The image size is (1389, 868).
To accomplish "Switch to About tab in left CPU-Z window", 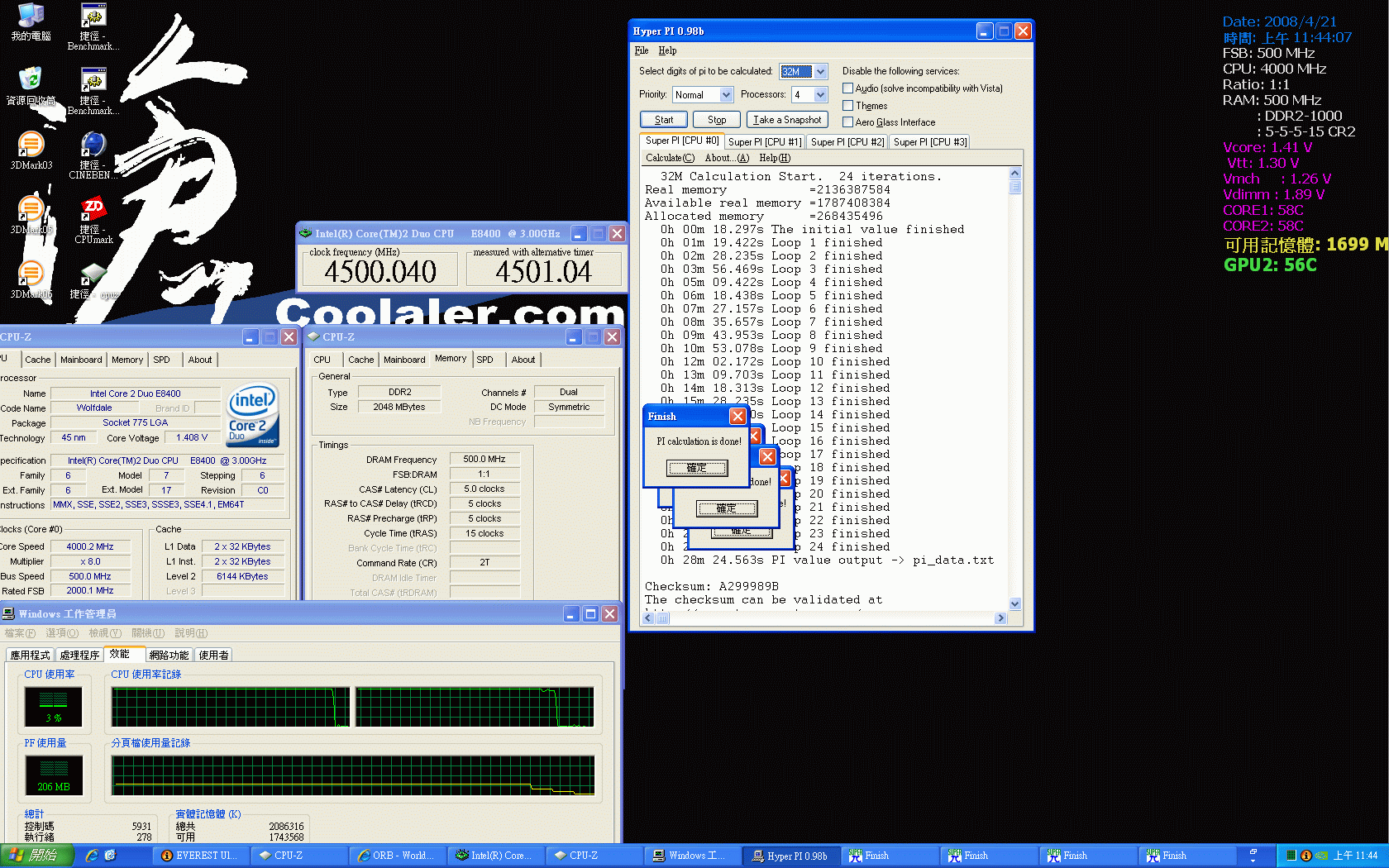I will [x=200, y=360].
